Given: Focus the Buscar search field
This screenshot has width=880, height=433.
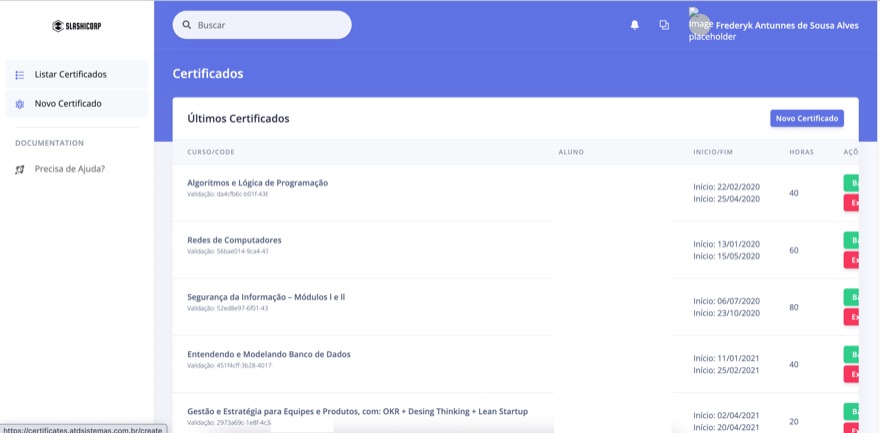Looking at the screenshot, I should 262,25.
